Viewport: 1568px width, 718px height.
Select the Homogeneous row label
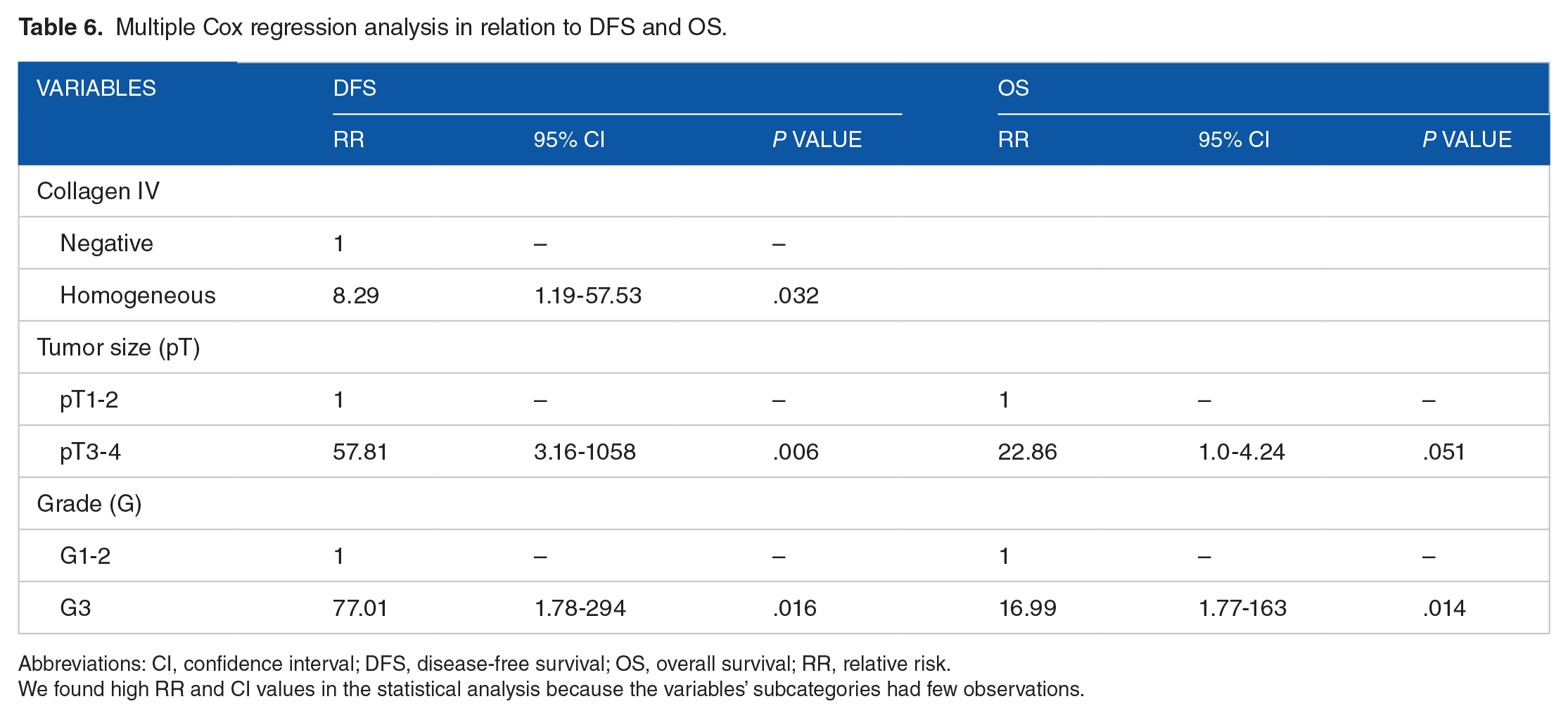[x=138, y=295]
